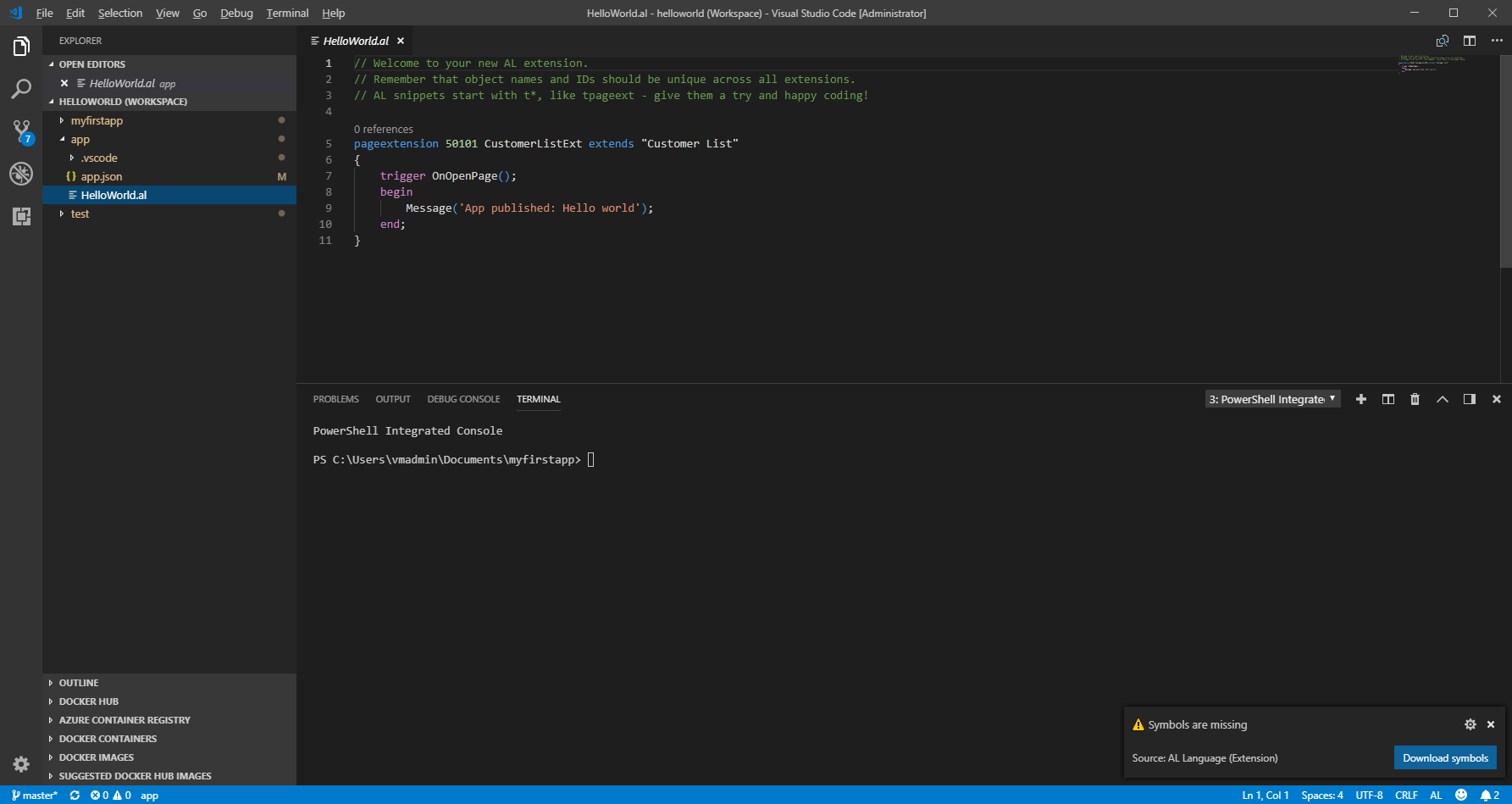
Task: Maximize the terminal panel size
Action: [1443, 399]
